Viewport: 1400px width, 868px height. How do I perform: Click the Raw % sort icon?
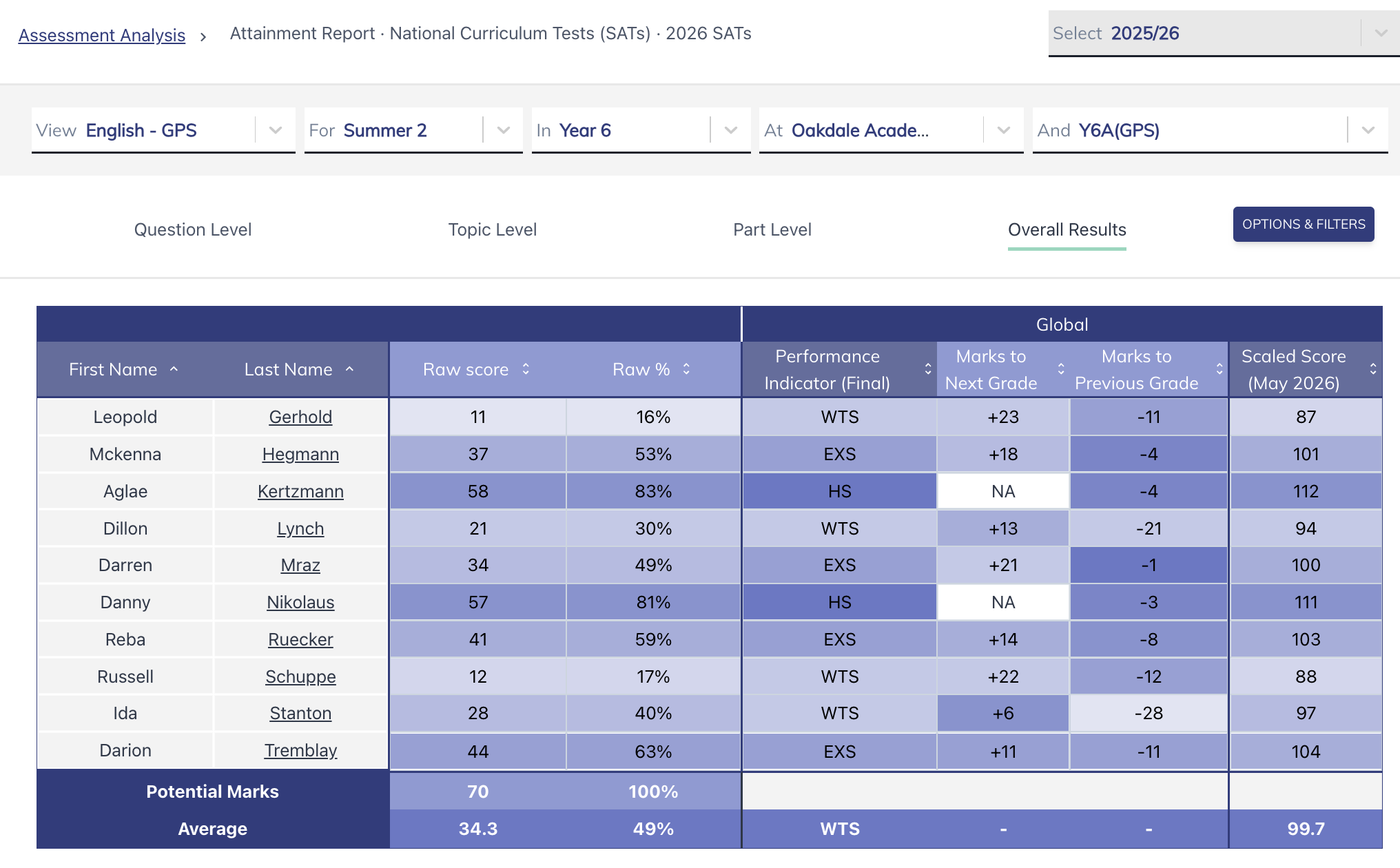click(686, 369)
